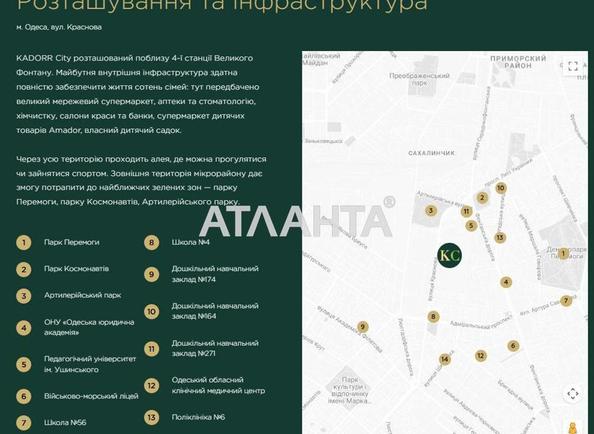
Task: Select map marker 6 on the map
Action: [513, 345]
